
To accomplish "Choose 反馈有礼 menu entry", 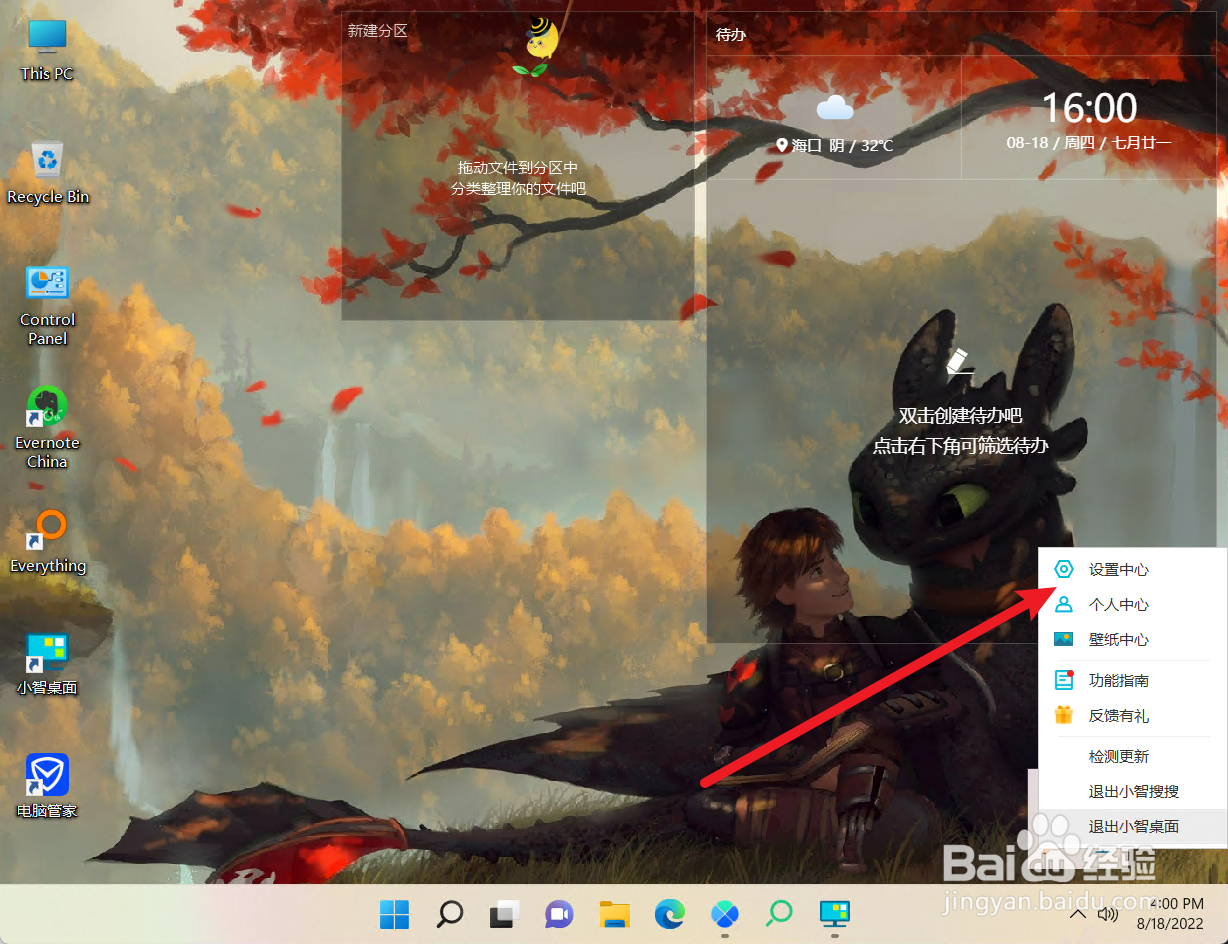I will point(1133,715).
